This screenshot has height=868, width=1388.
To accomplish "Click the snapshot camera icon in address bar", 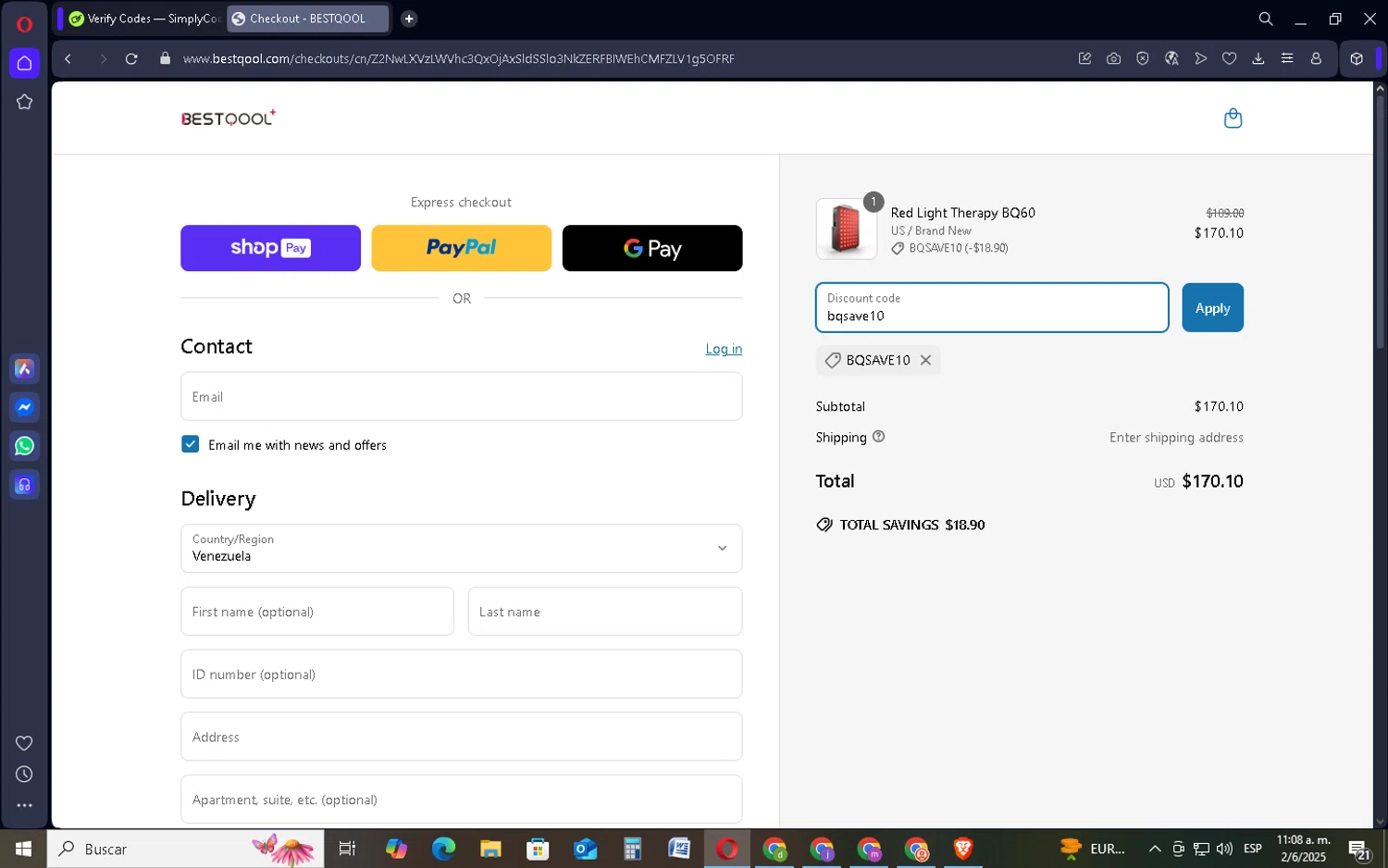I will click(x=1114, y=58).
